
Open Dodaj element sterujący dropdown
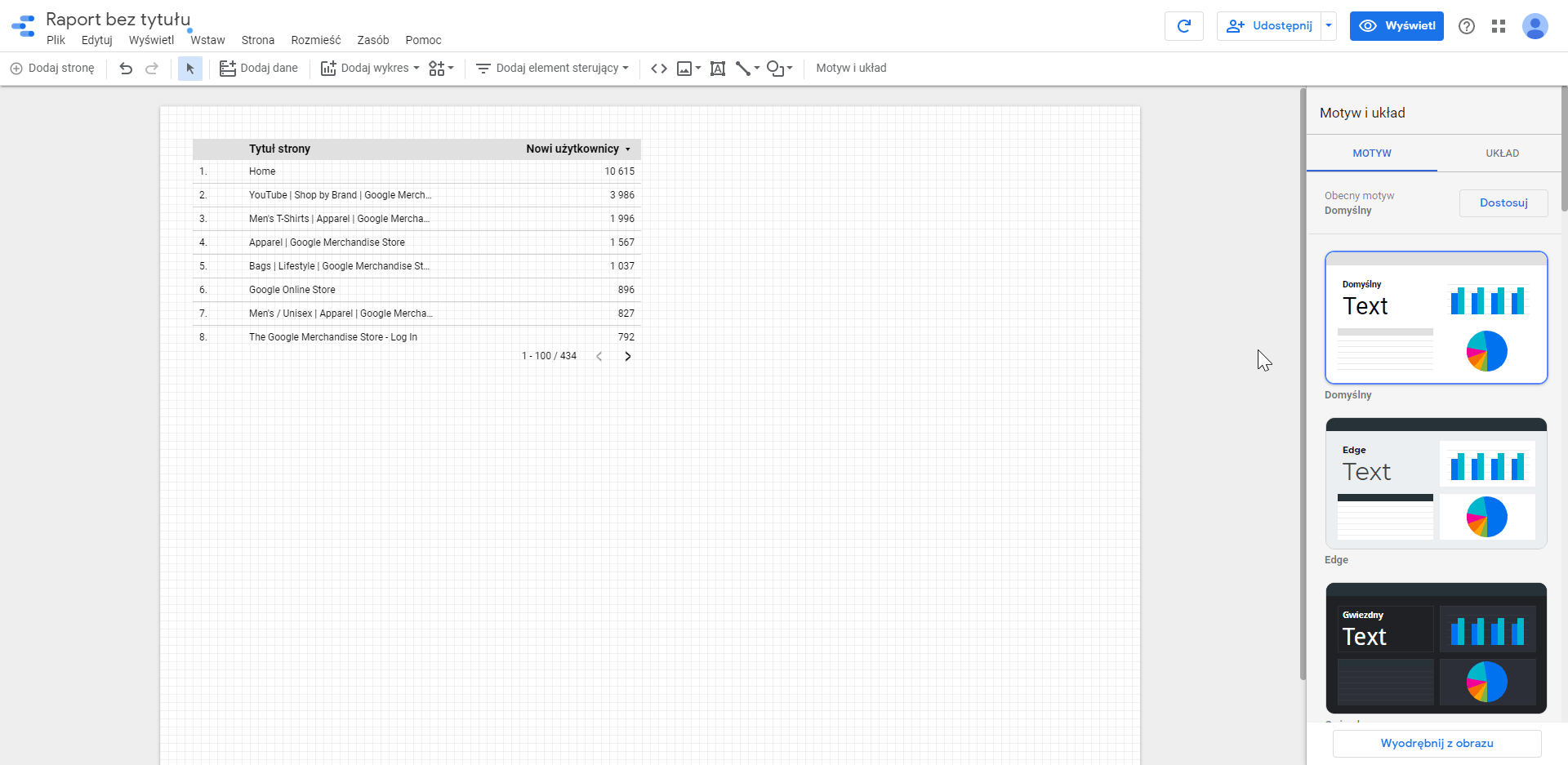[x=553, y=69]
